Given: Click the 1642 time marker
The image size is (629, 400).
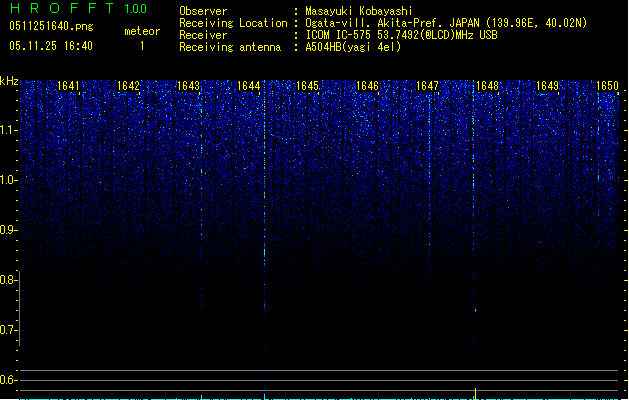Looking at the screenshot, I should tap(128, 86).
